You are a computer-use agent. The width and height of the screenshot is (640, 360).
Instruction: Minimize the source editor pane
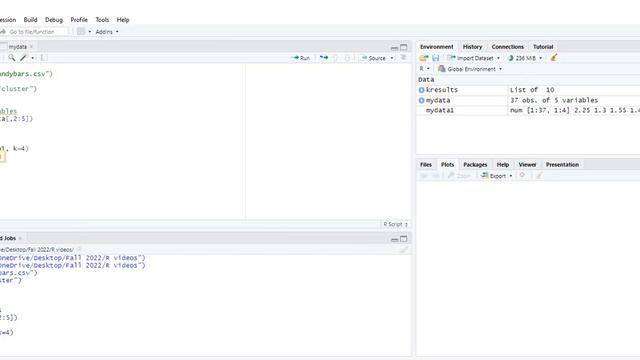pos(394,48)
